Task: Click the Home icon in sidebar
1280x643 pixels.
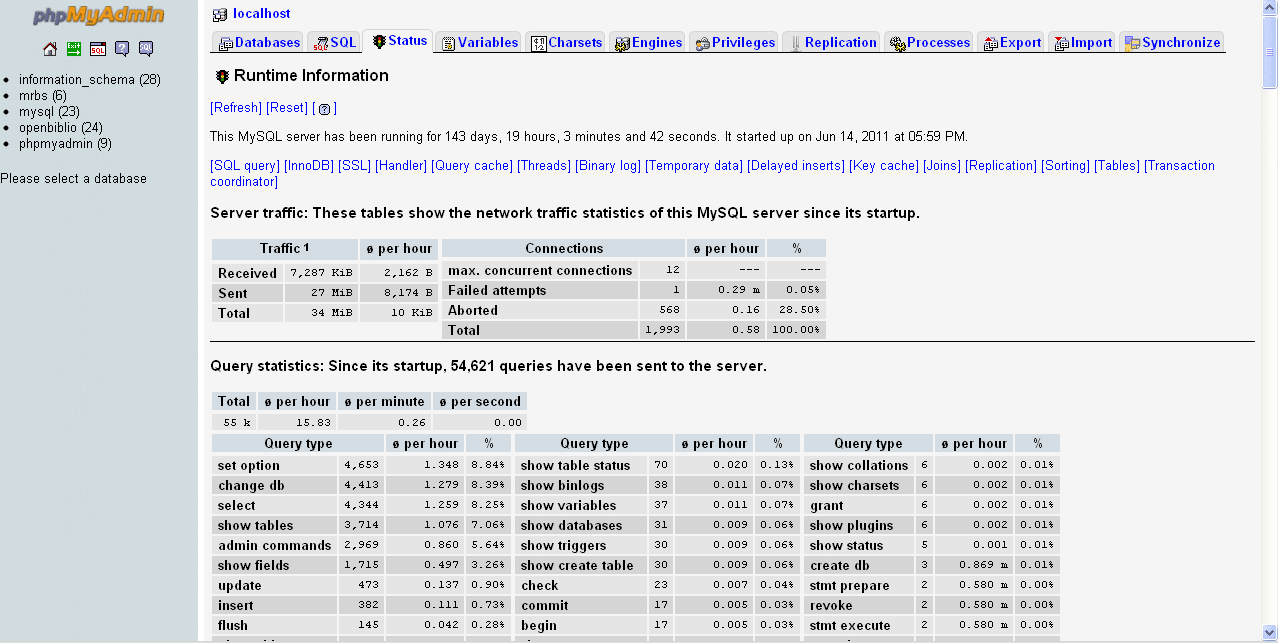Action: 50,49
